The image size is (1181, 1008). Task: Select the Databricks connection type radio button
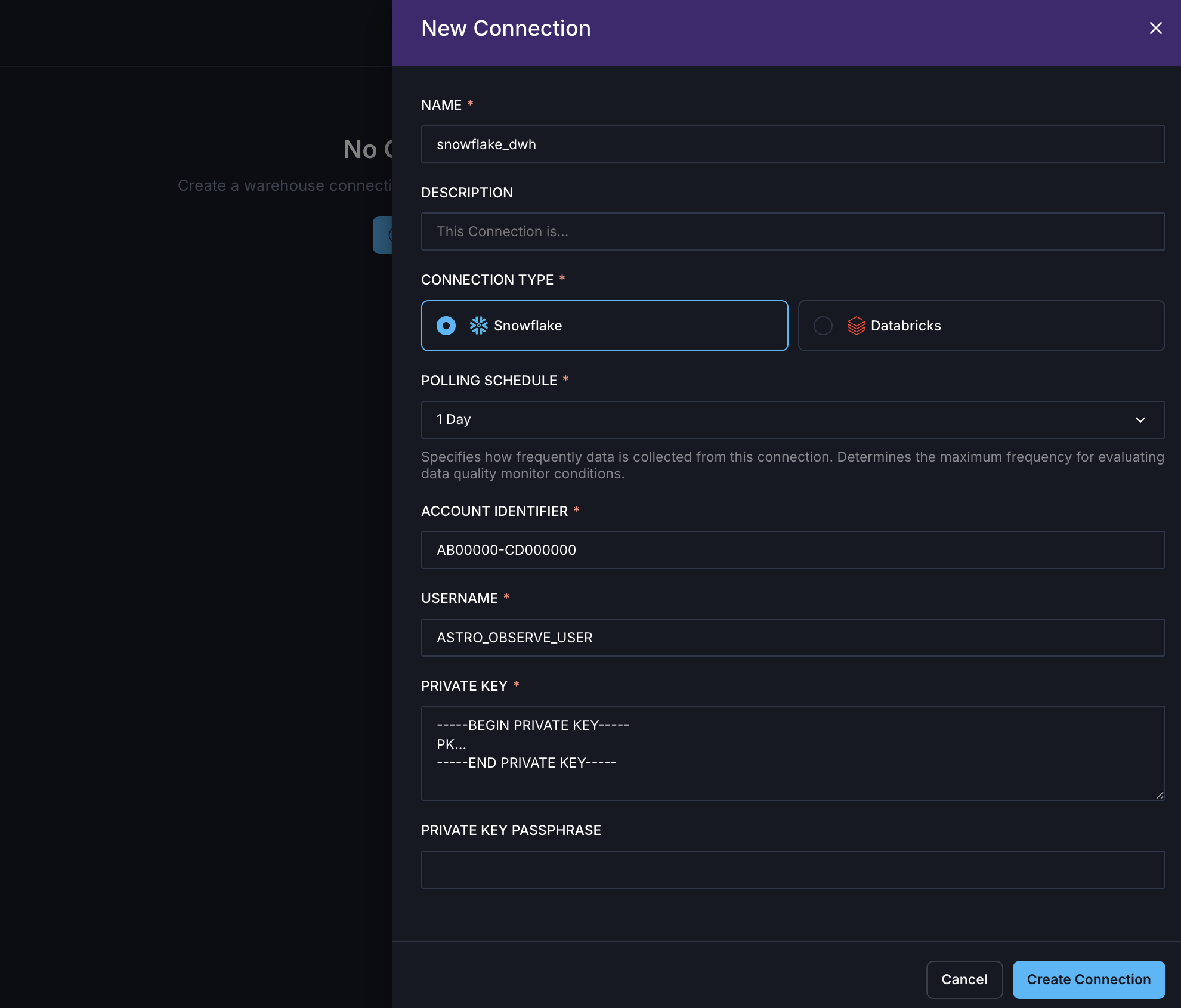click(x=823, y=326)
